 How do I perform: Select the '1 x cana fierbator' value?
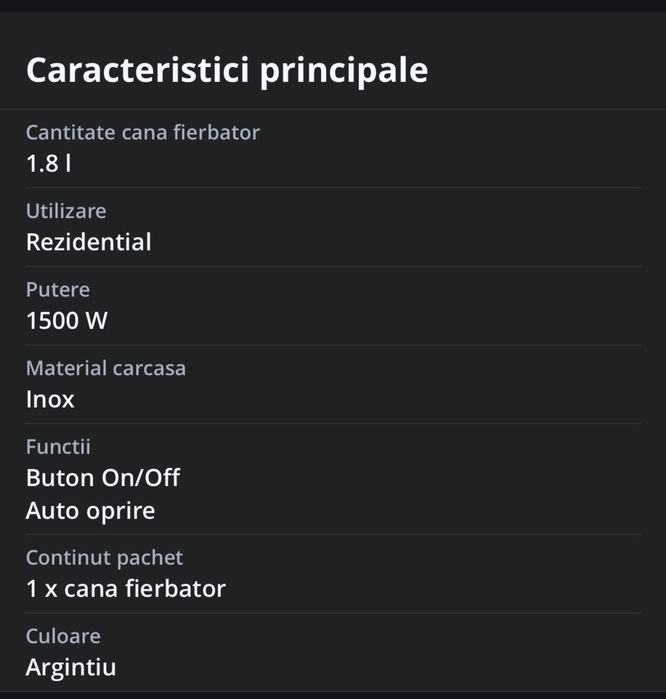(x=126, y=589)
